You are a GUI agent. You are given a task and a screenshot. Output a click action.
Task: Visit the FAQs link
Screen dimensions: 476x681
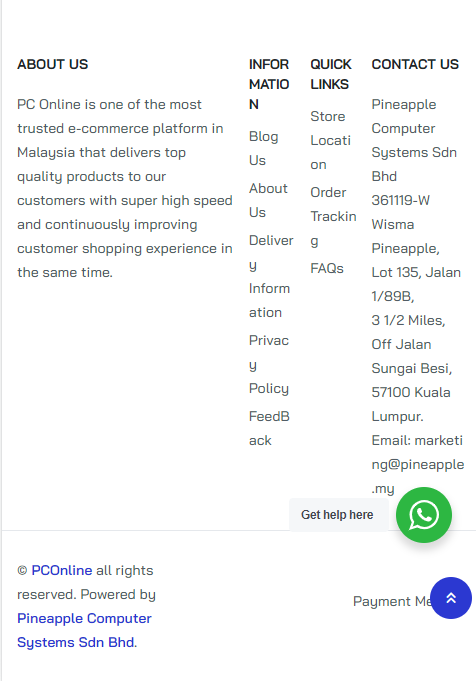point(327,268)
